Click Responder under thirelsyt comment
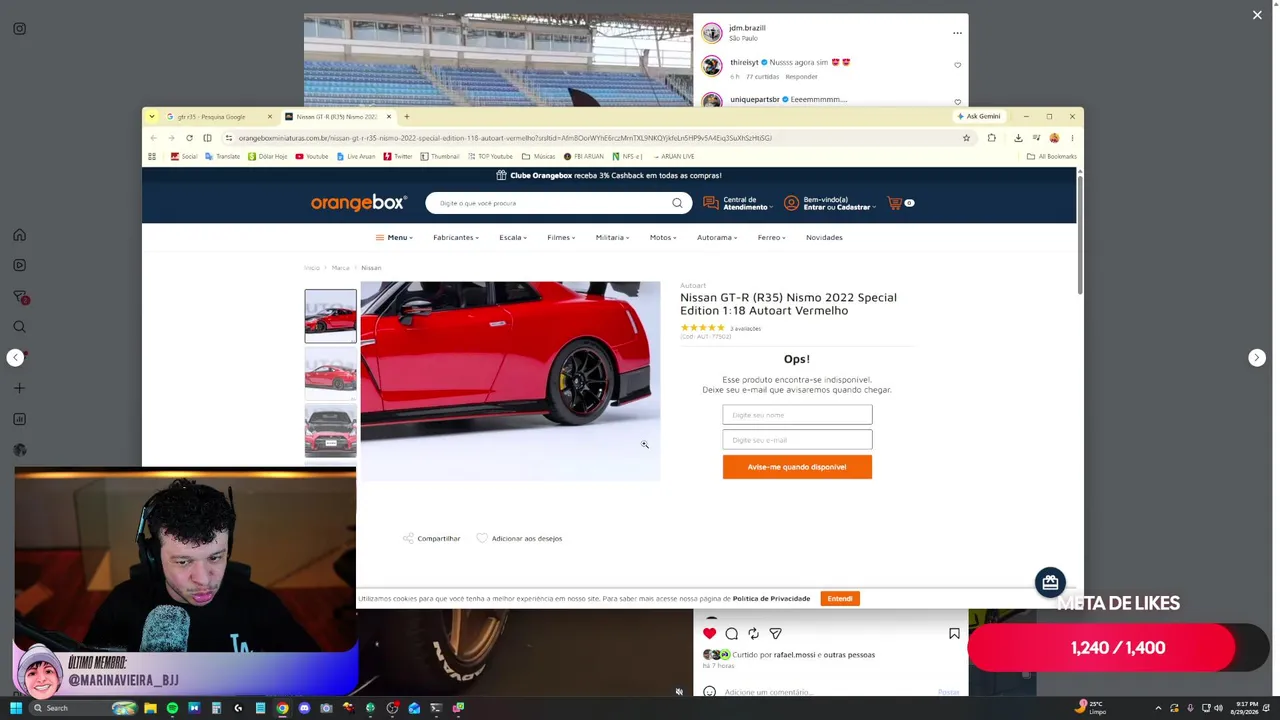 click(801, 77)
